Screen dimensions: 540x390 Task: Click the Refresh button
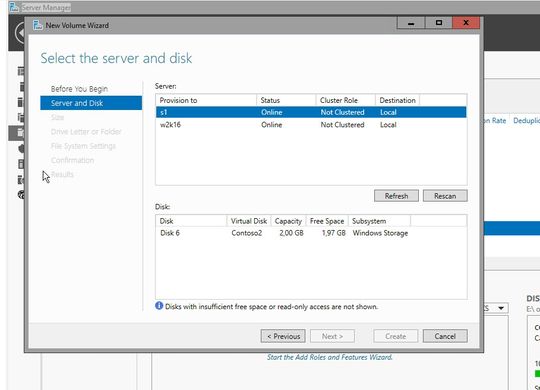click(x=396, y=196)
